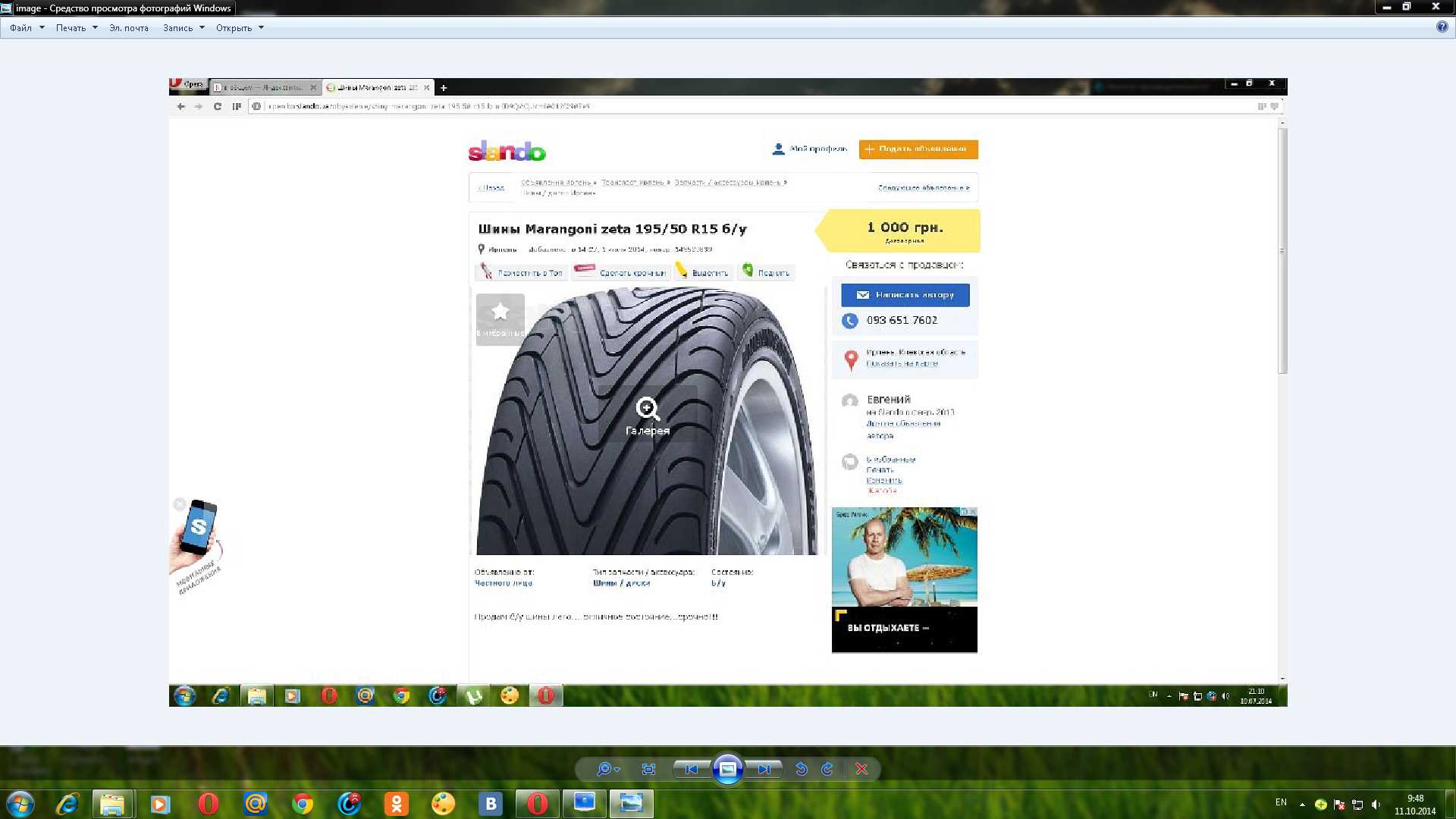Click the actual size fit button
1456x819 pixels.
648,769
